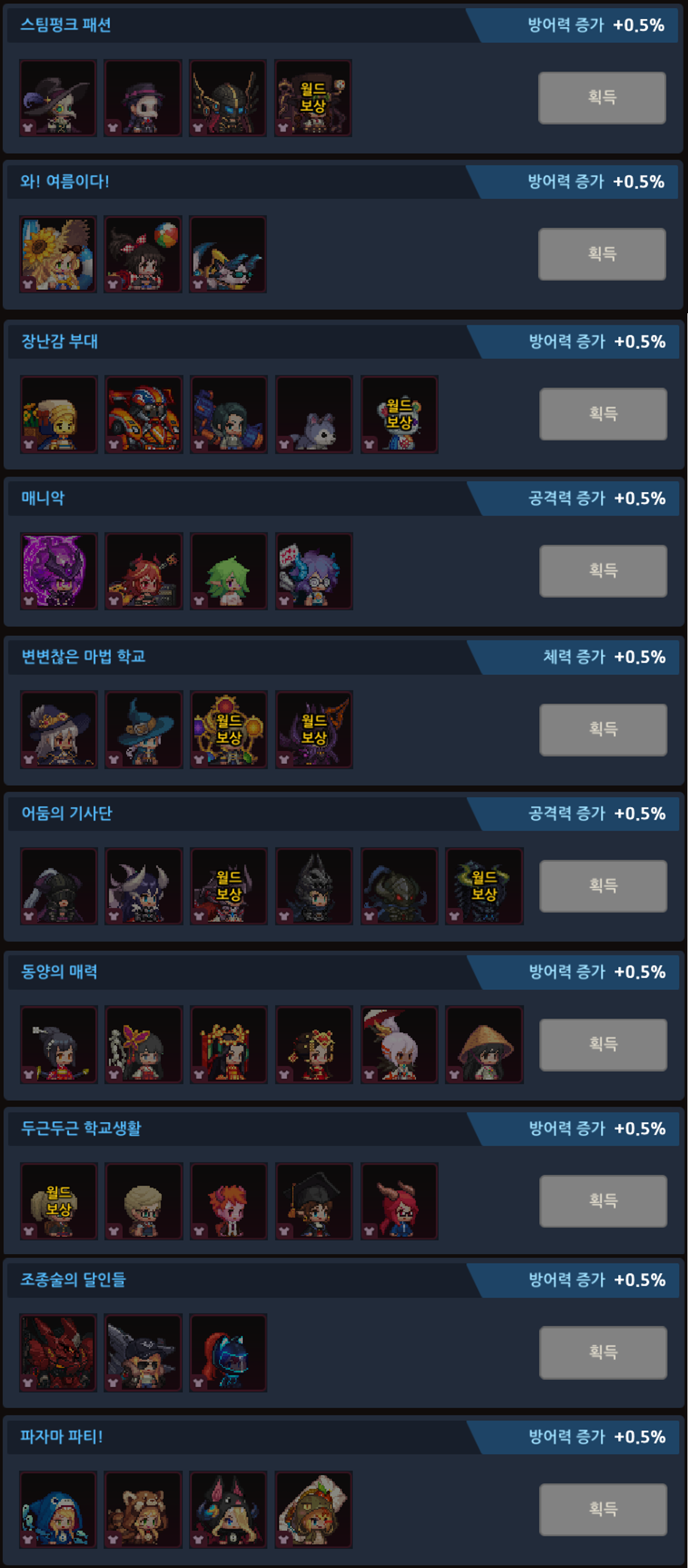The width and height of the screenshot is (688, 1568).
Task: Claim the 매니악 attack bonus reward
Action: pos(603,570)
